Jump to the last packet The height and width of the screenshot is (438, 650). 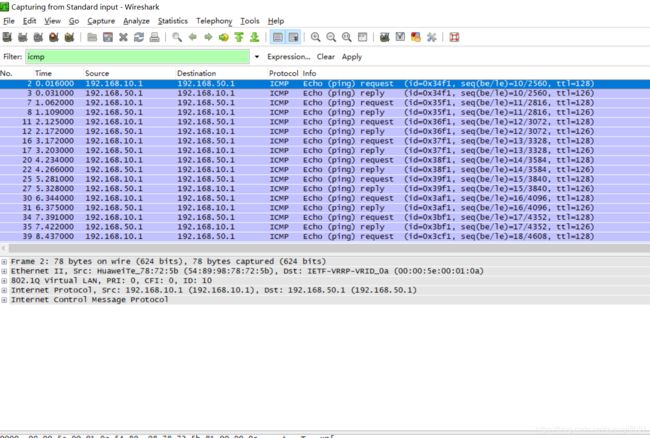(x=254, y=37)
